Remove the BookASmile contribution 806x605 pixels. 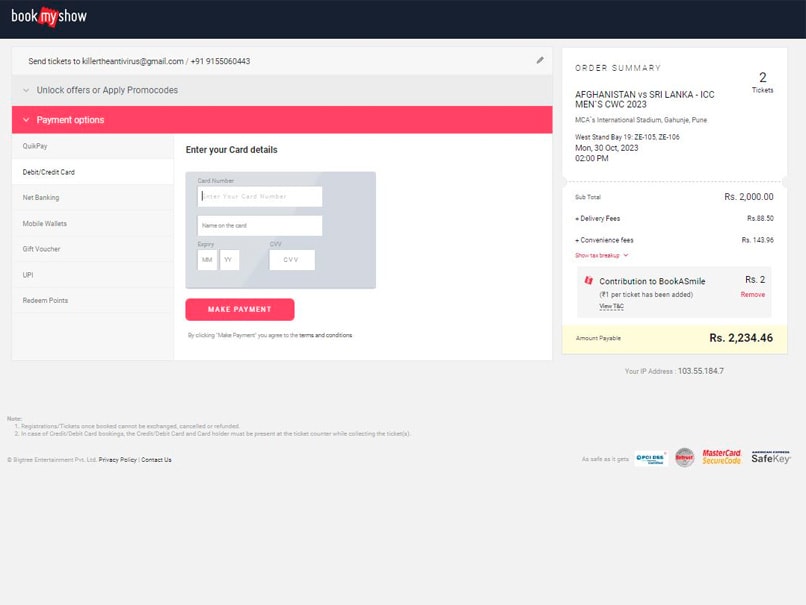pos(753,295)
